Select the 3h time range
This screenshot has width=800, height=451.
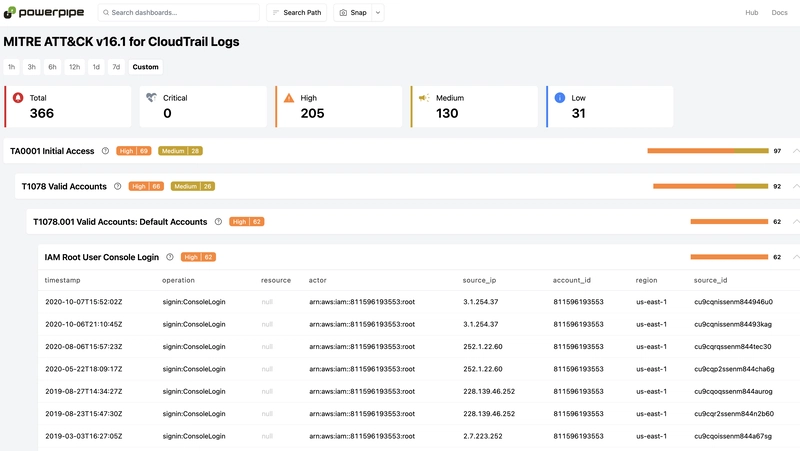click(x=32, y=67)
